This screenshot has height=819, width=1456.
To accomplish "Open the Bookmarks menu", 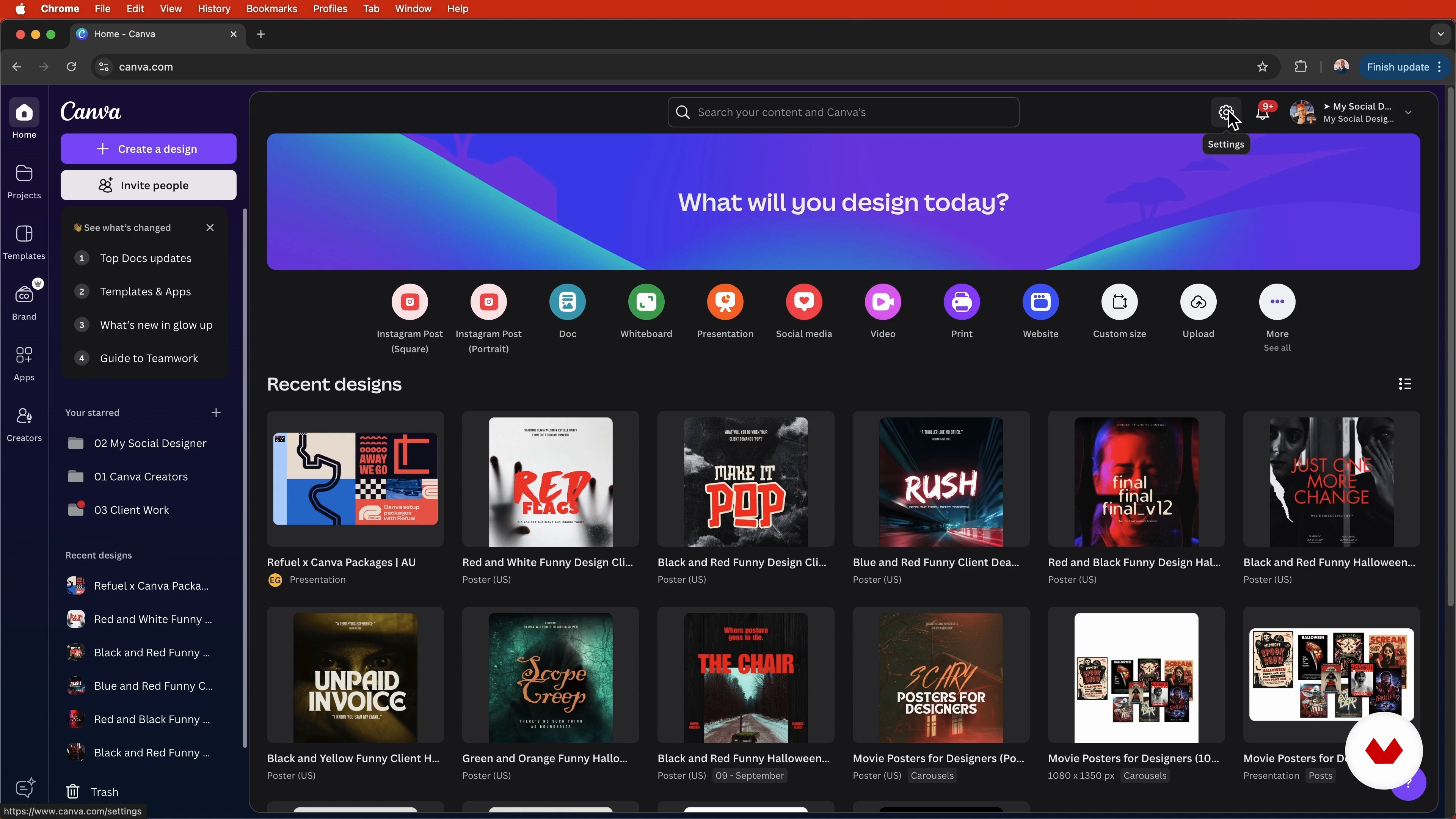I will pos(271,8).
